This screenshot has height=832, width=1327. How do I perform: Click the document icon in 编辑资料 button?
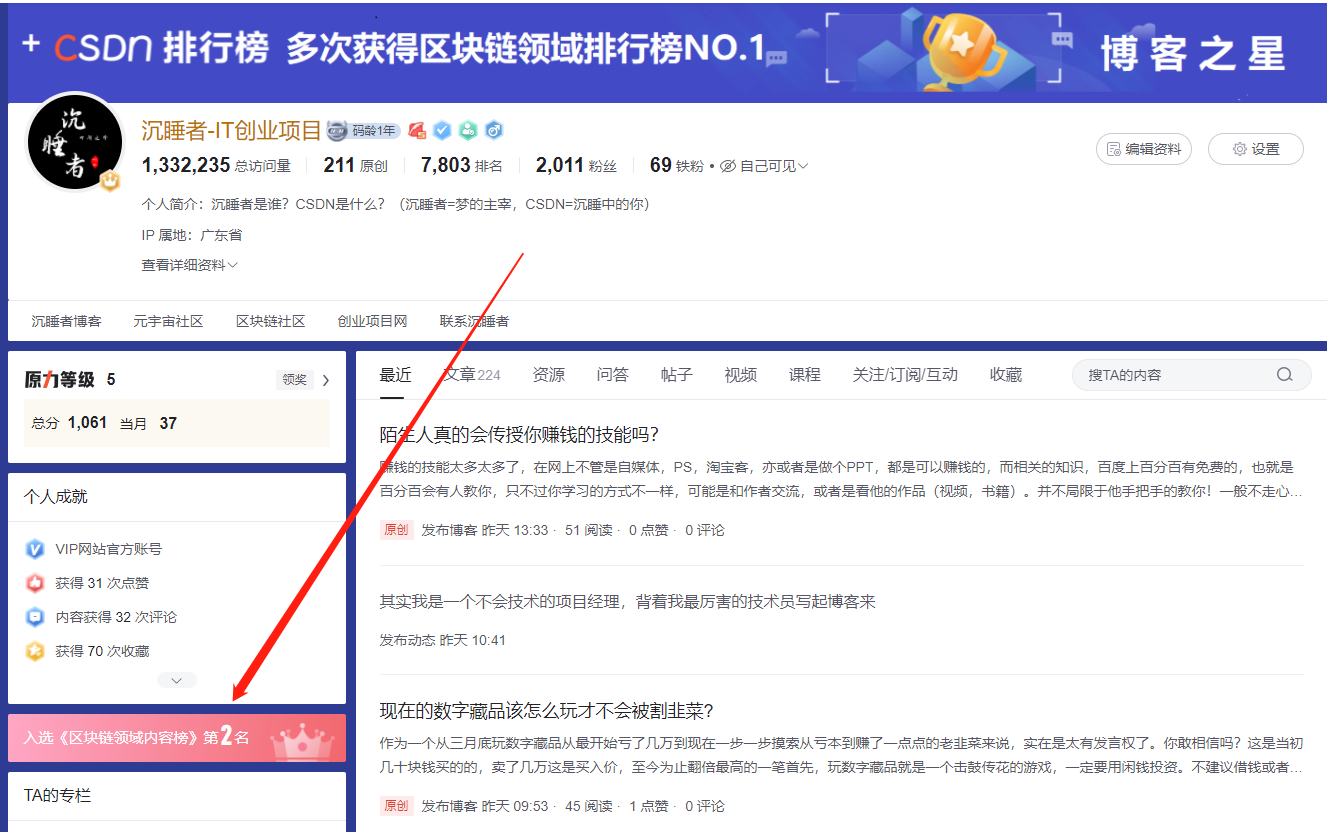point(1114,149)
